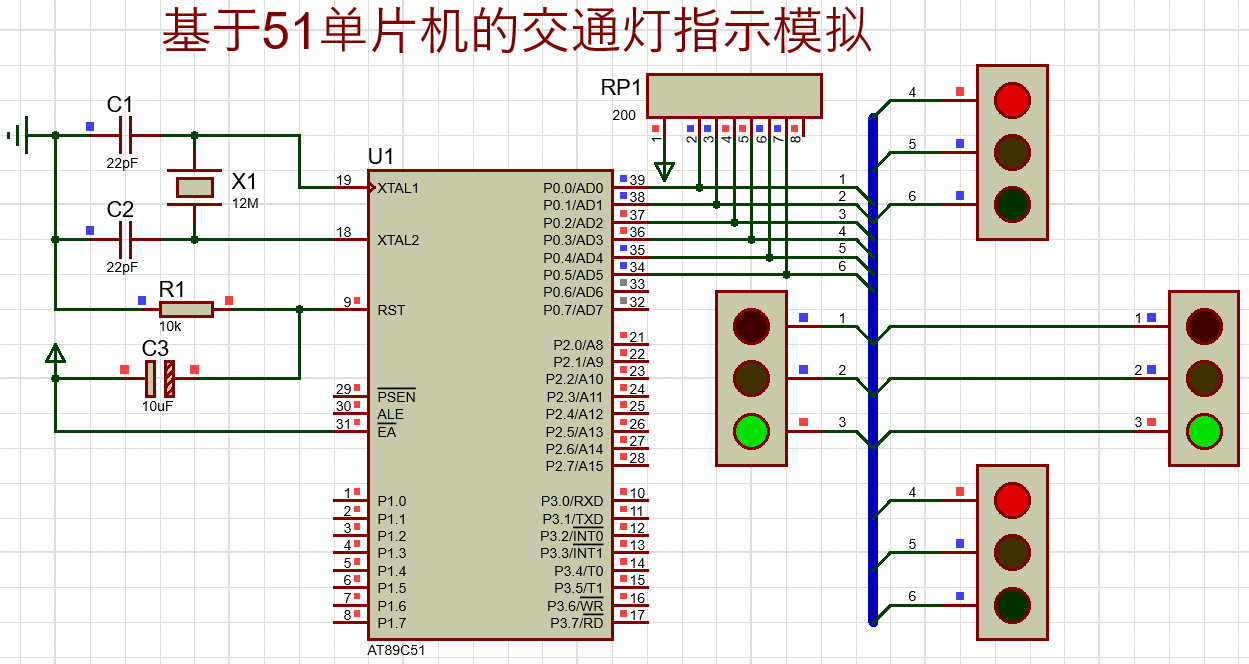Screen dimensions: 1249x664
Task: Click pin number 39 beside P0.0/AD0
Action: coord(637,180)
